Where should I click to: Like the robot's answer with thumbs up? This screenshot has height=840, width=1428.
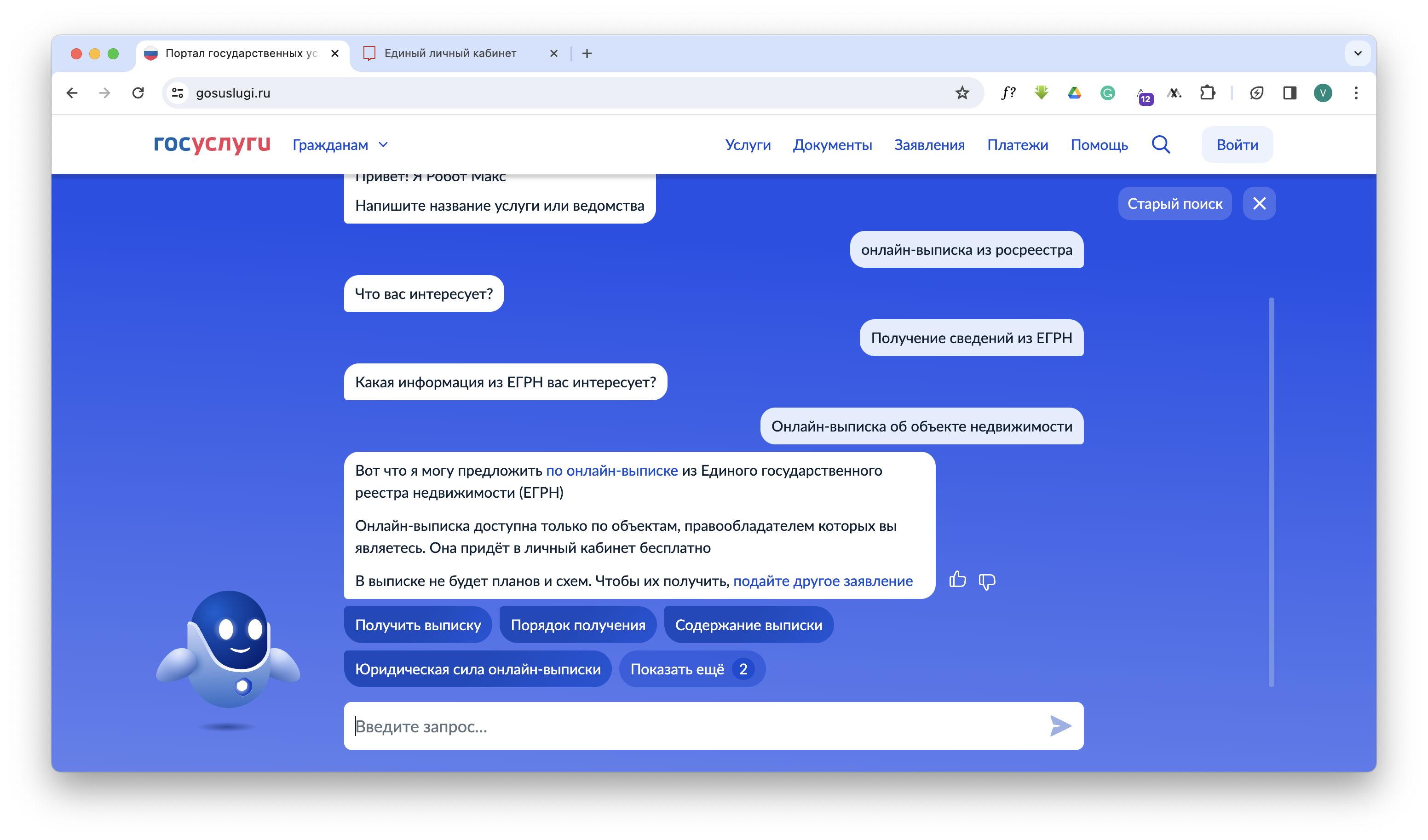pyautogui.click(x=957, y=580)
